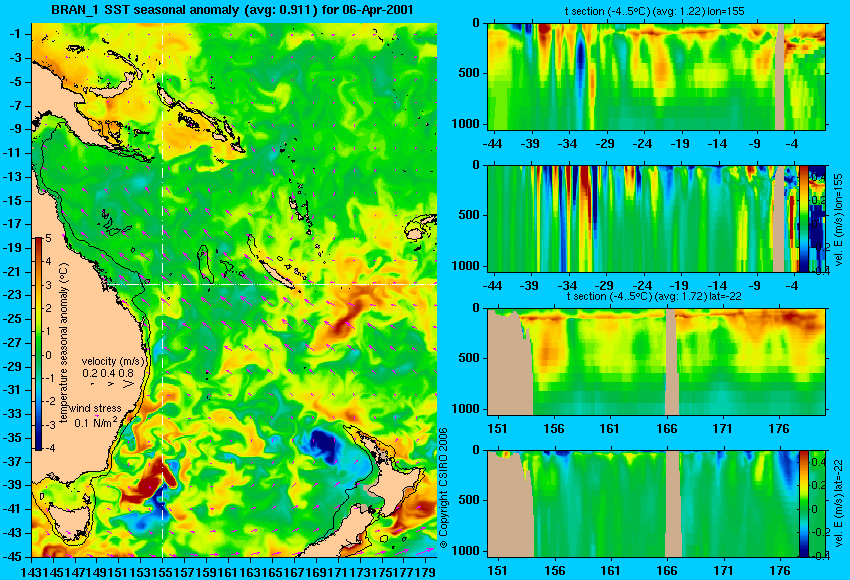Open the temperature section plot for lon=155
This screenshot has width=850, height=580.
pos(656,76)
